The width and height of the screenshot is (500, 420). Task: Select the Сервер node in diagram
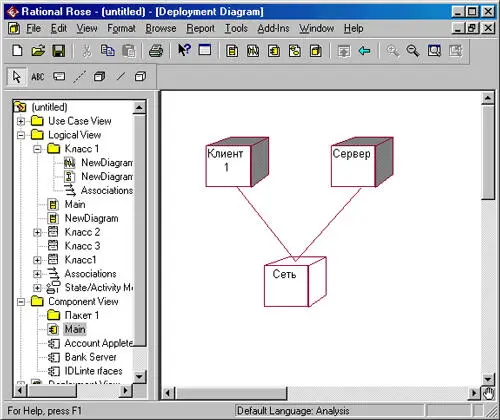pyautogui.click(x=362, y=162)
